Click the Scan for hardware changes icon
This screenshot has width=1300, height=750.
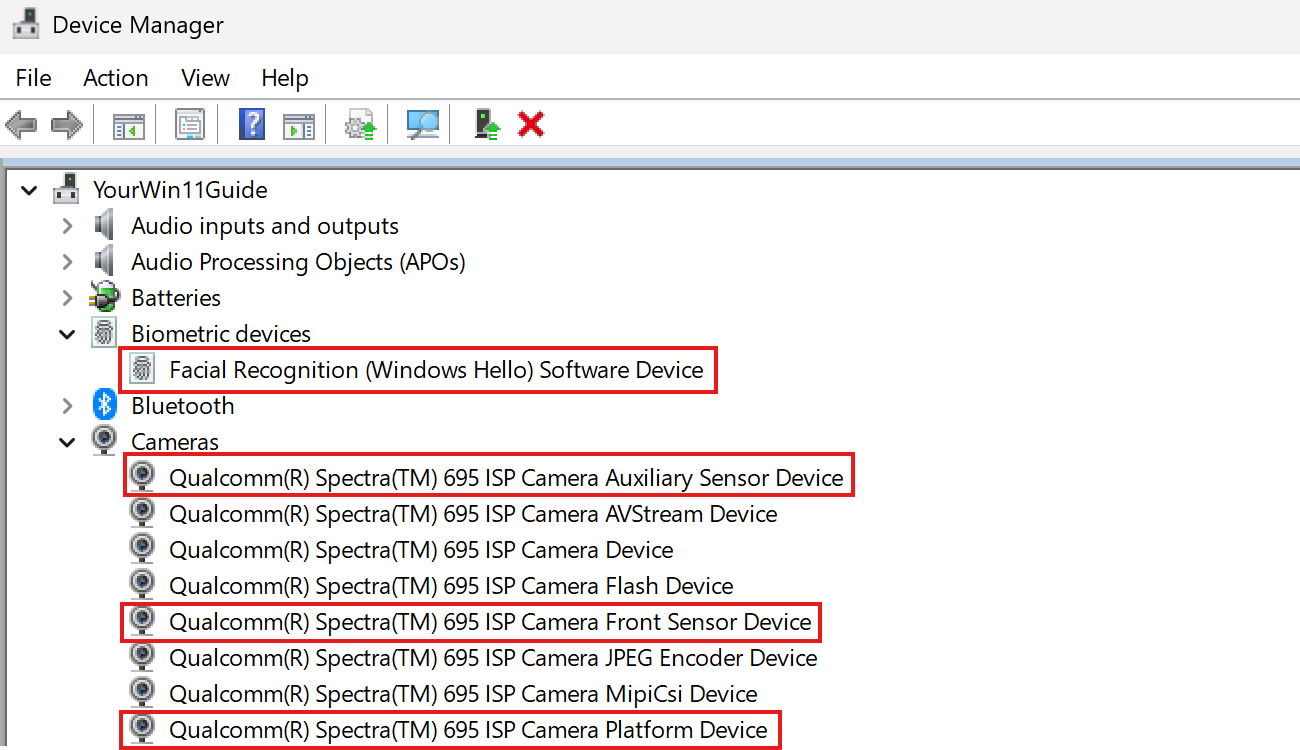[x=421, y=124]
